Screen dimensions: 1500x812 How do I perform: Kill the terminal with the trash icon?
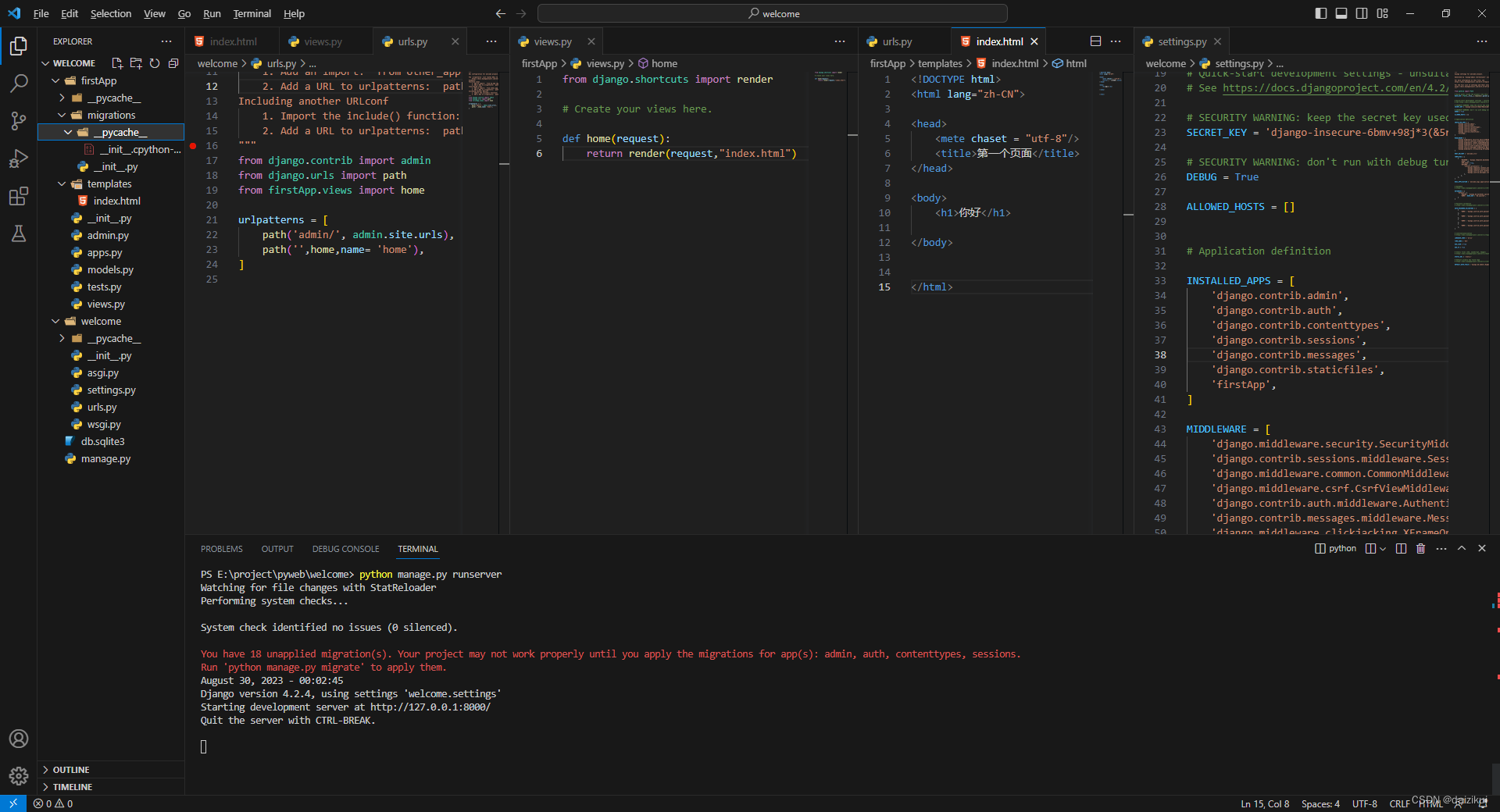coord(1420,548)
